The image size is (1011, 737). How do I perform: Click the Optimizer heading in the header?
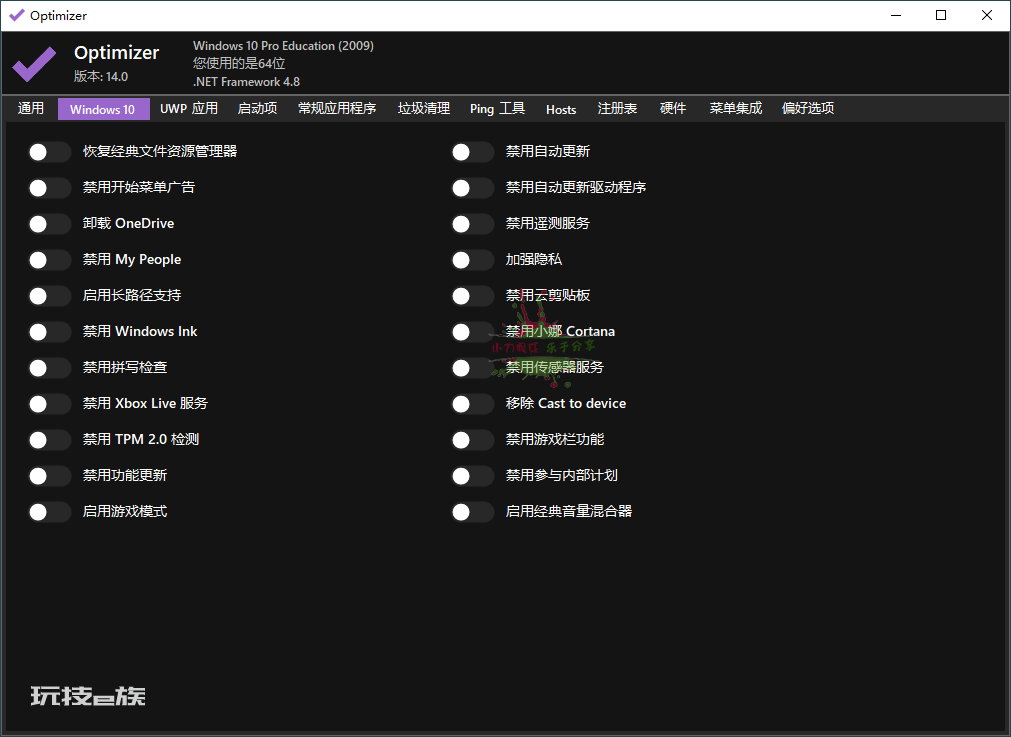click(x=117, y=52)
